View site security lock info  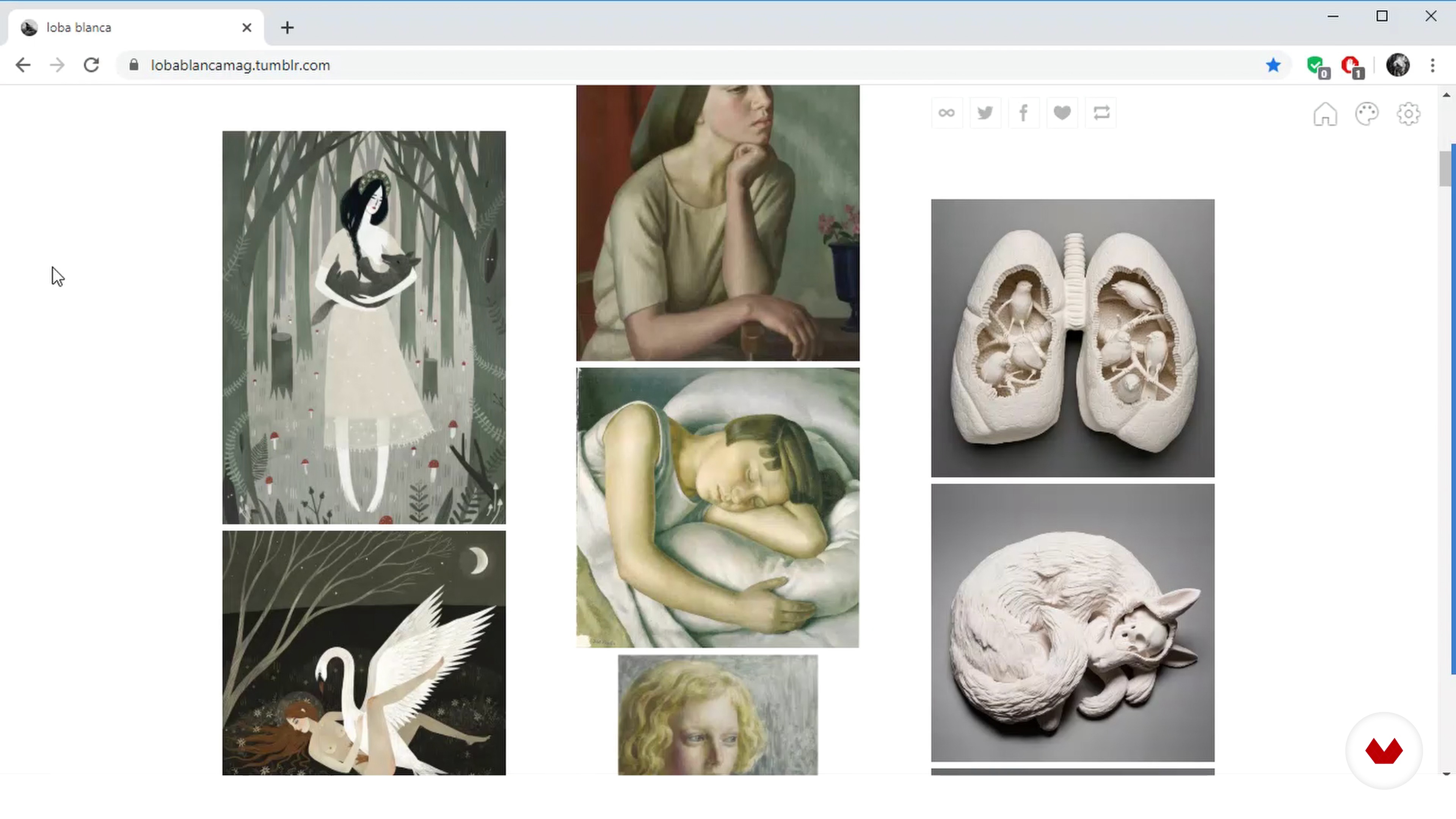pyautogui.click(x=133, y=65)
